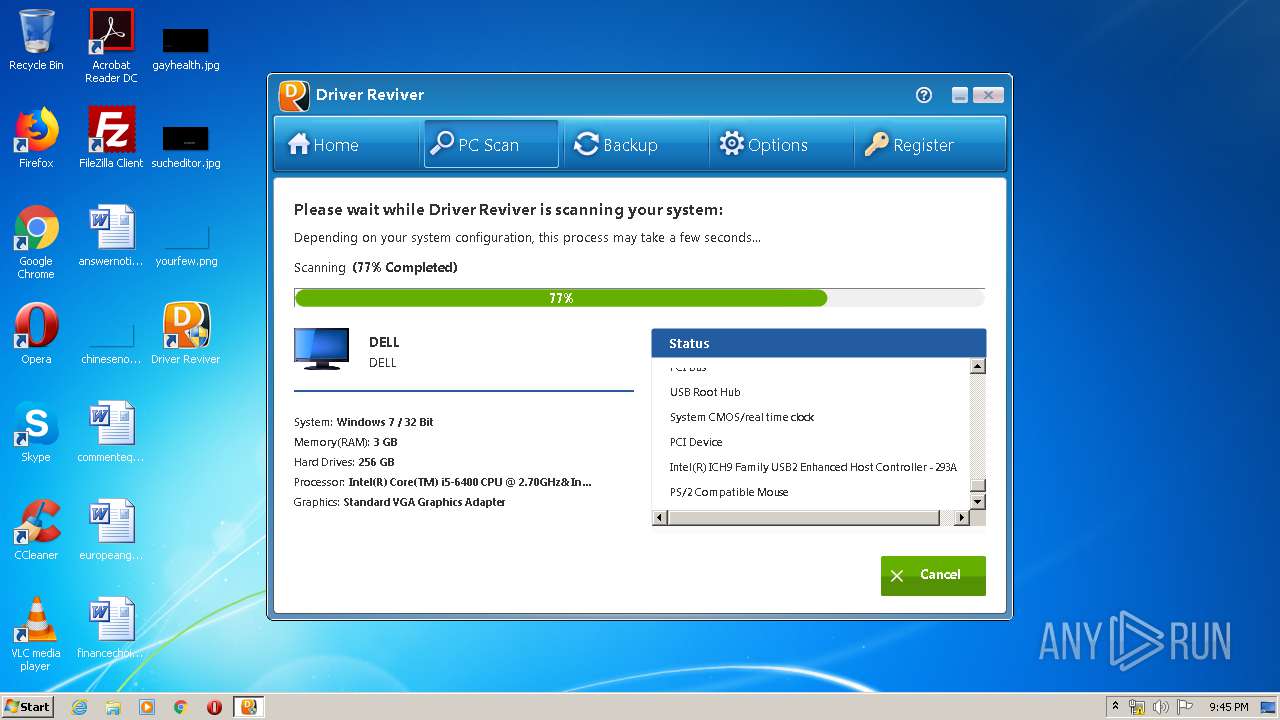Click the Show desktop button
The height and width of the screenshot is (720, 1280).
click(1269, 707)
